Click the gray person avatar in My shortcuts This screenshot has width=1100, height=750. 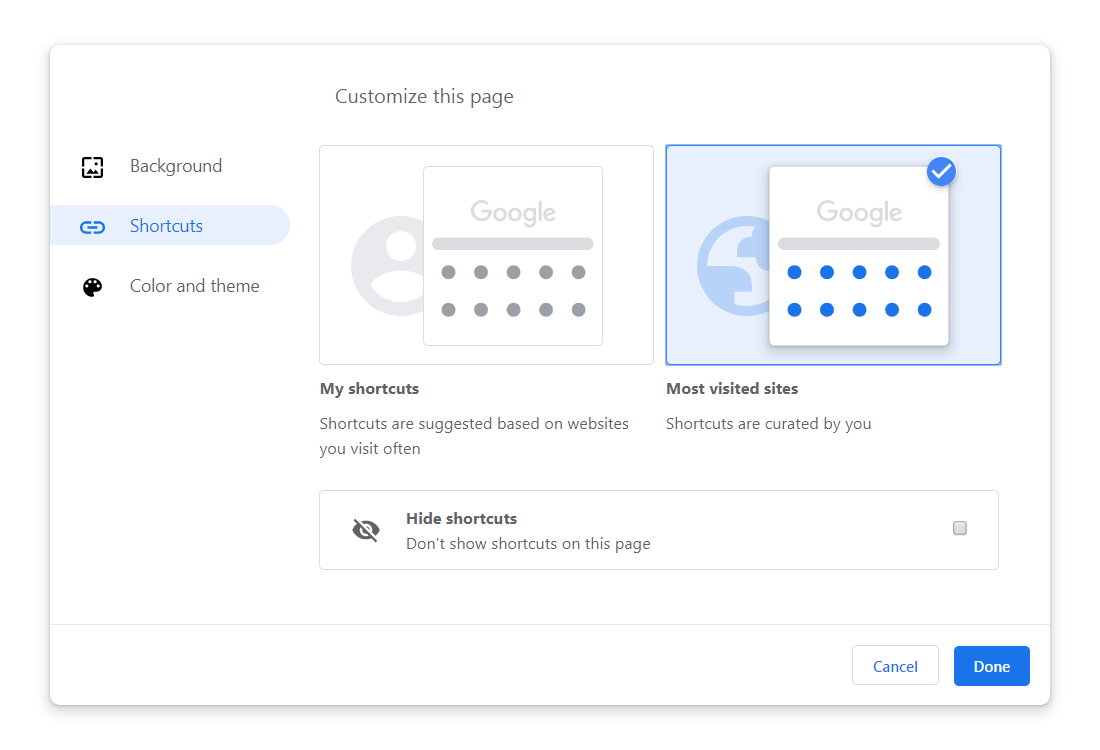pyautogui.click(x=385, y=266)
